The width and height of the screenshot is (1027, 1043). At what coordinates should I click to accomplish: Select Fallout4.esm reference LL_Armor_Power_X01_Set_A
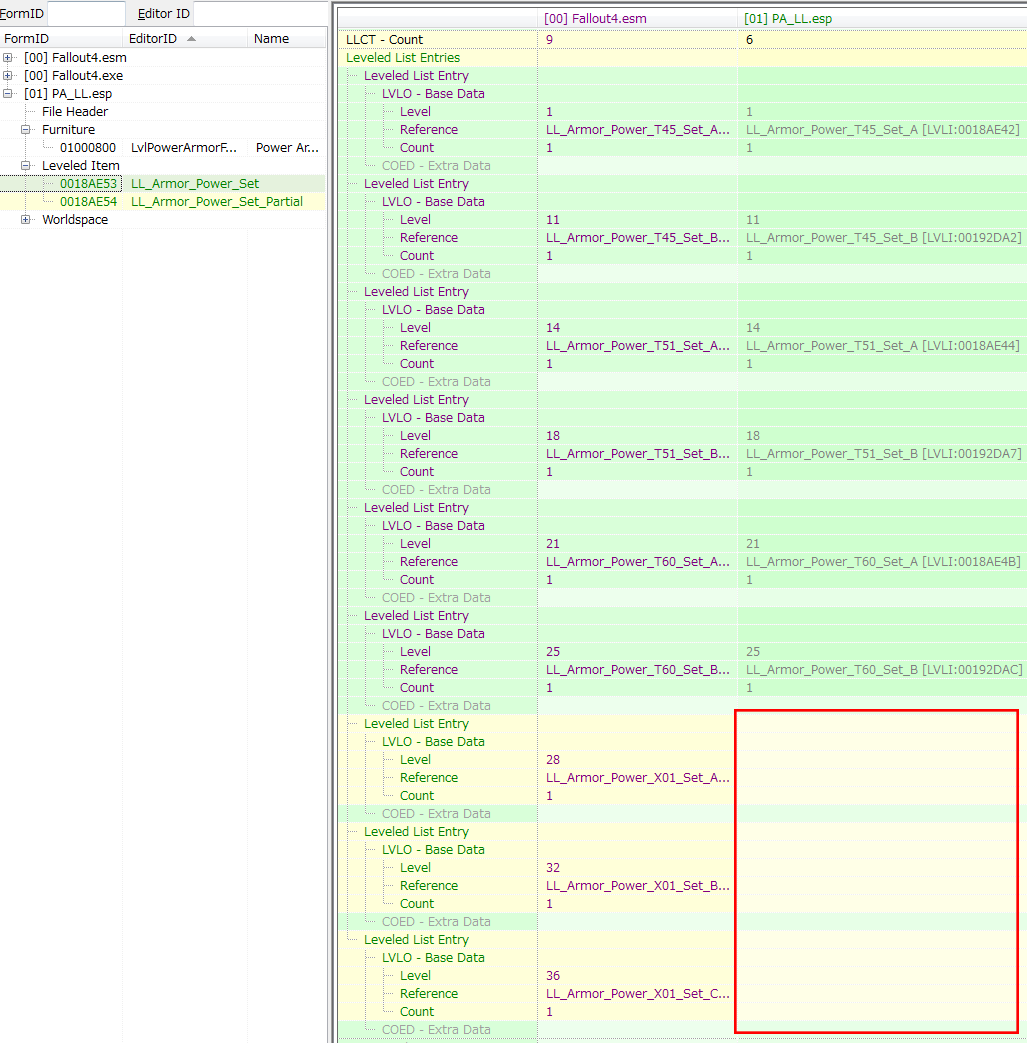[x=637, y=778]
